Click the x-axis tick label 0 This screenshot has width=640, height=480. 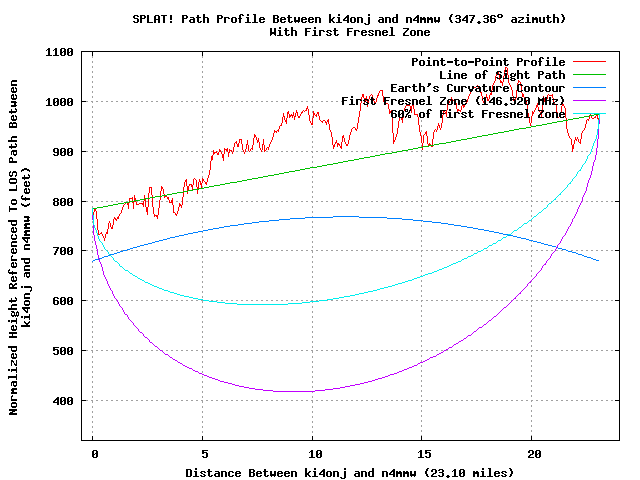pyautogui.click(x=95, y=454)
